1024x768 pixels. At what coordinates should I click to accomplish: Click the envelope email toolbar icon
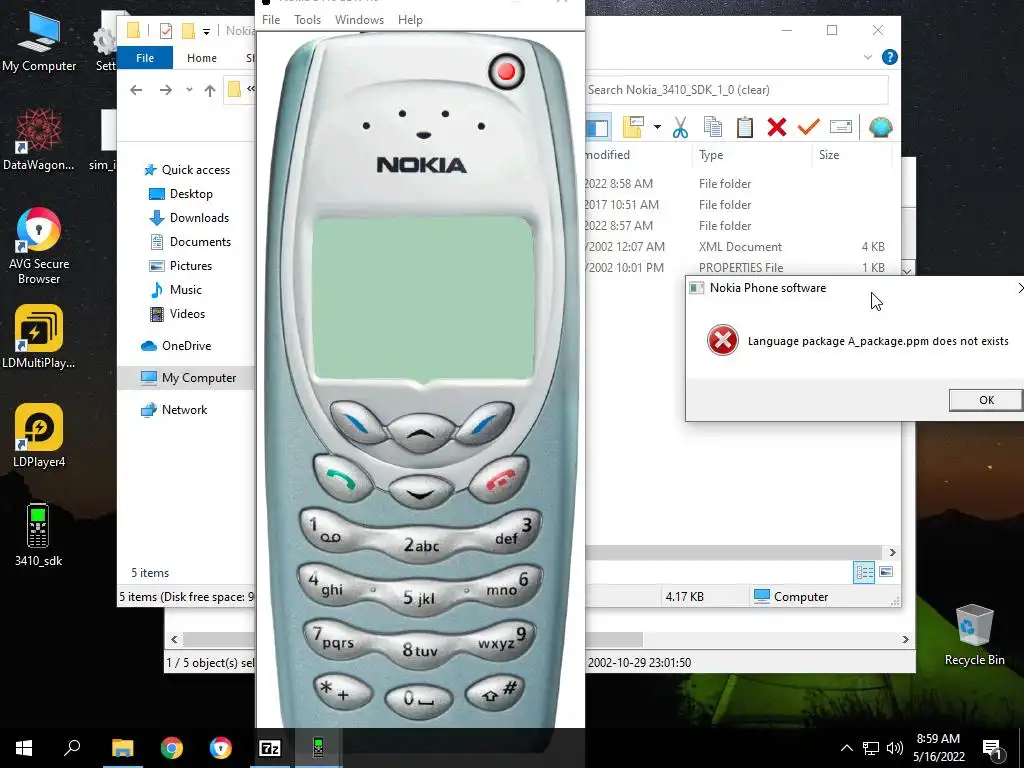[x=840, y=127]
